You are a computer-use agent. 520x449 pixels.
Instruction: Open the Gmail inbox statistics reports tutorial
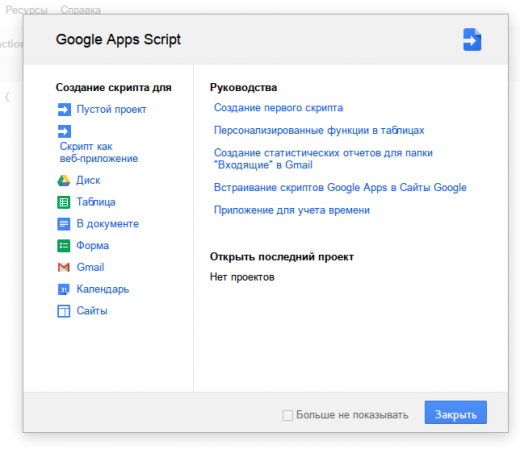tap(323, 159)
